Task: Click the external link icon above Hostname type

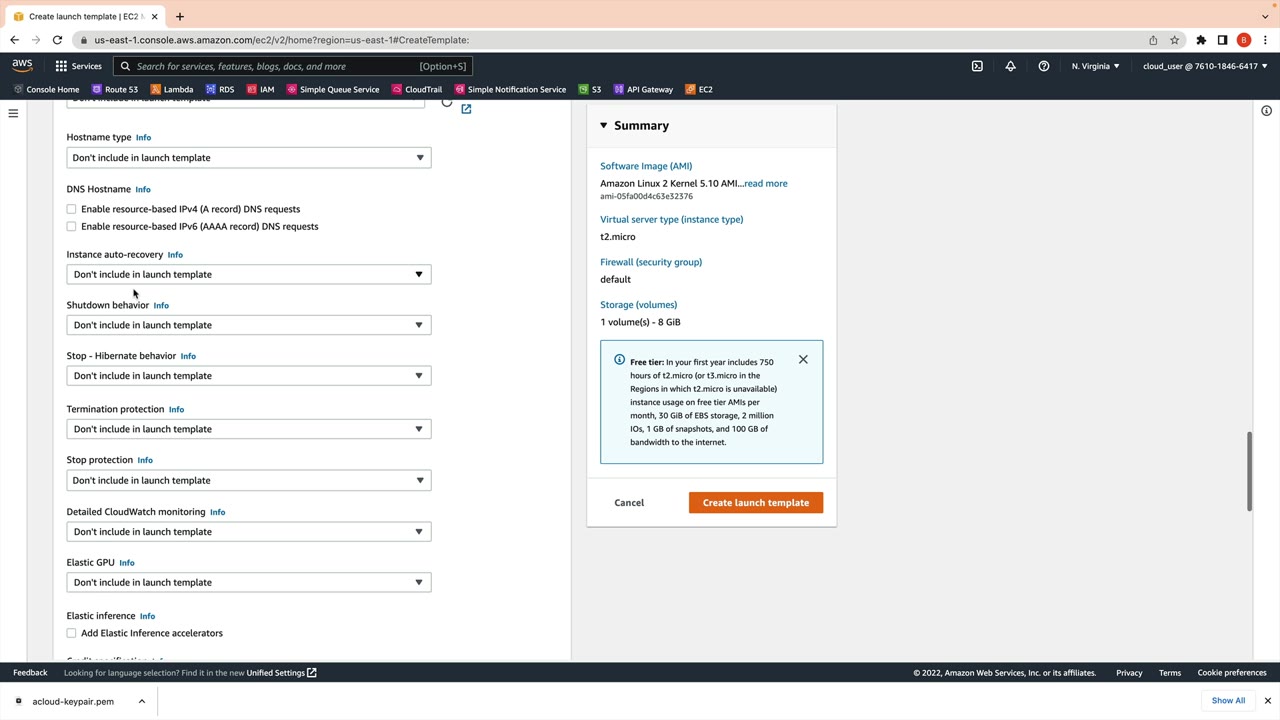Action: pos(466,109)
